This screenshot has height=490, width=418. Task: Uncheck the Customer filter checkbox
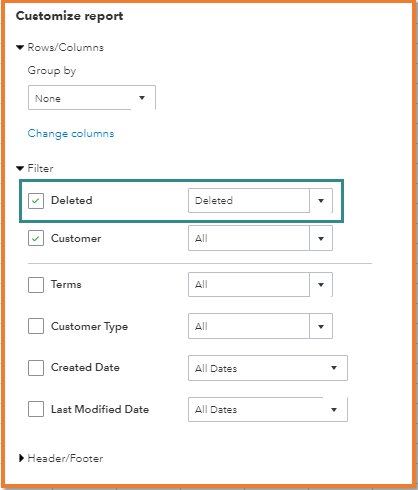(36, 238)
